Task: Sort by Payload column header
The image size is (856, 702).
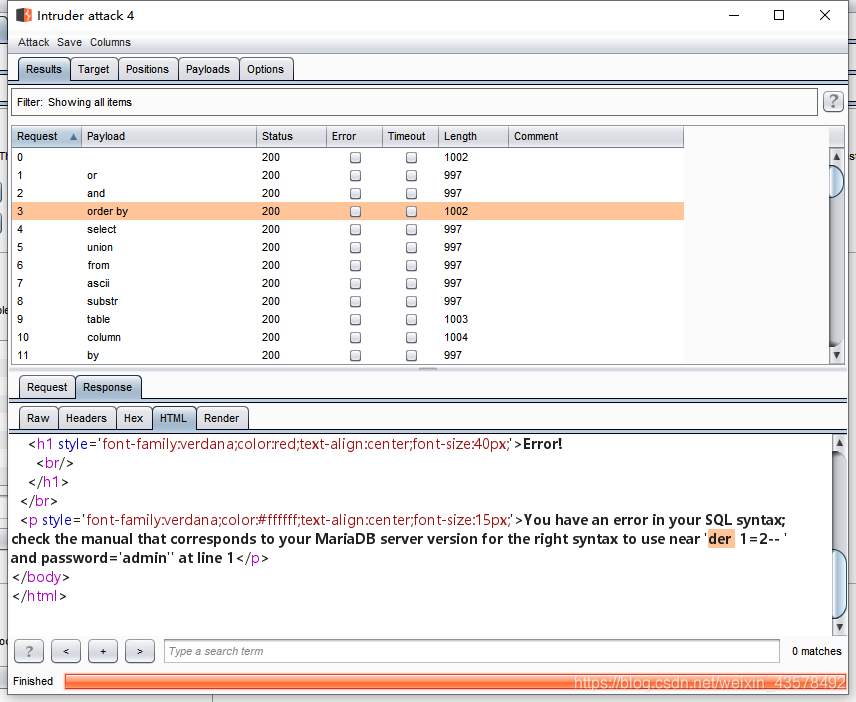Action: pos(169,136)
